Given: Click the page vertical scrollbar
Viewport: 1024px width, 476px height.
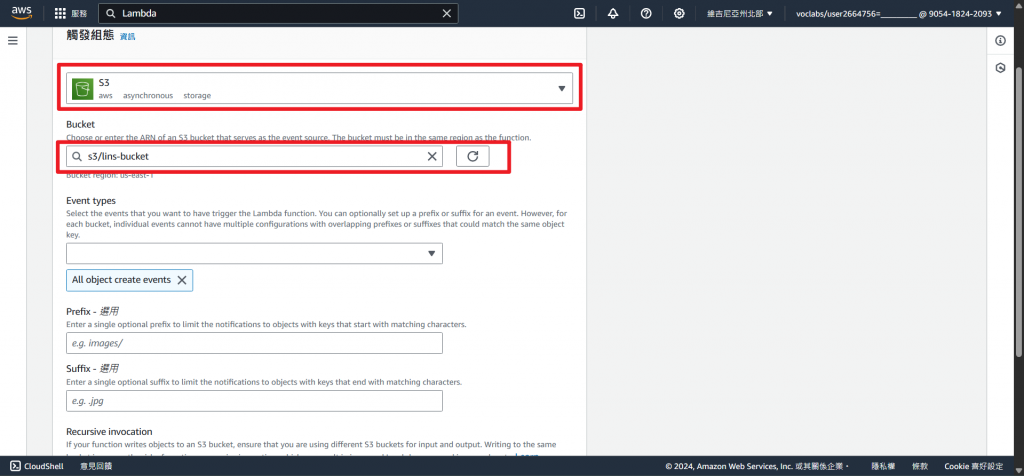Looking at the screenshot, I should pyautogui.click(x=1019, y=210).
